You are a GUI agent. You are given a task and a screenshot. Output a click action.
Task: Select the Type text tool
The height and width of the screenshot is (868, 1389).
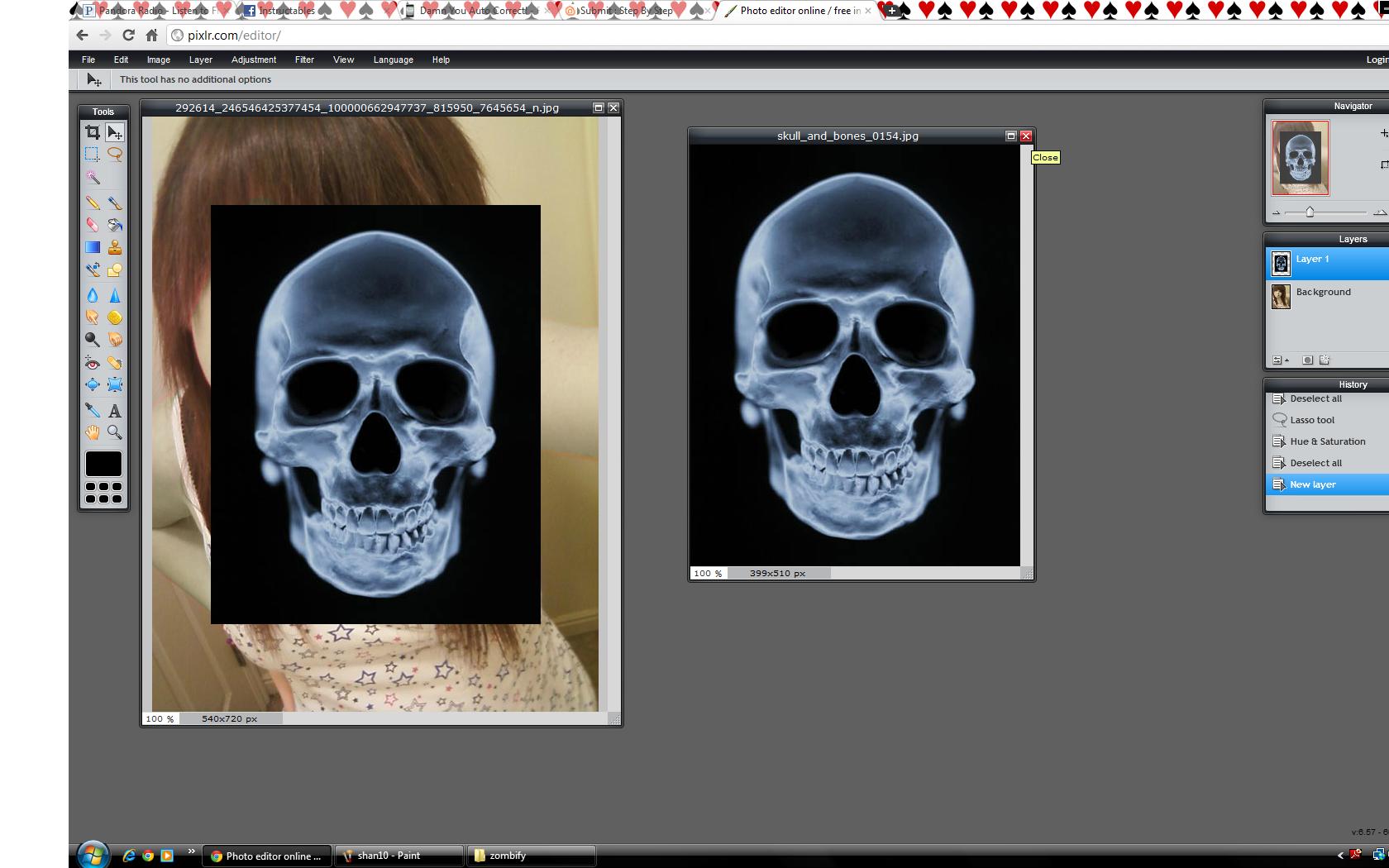115,410
